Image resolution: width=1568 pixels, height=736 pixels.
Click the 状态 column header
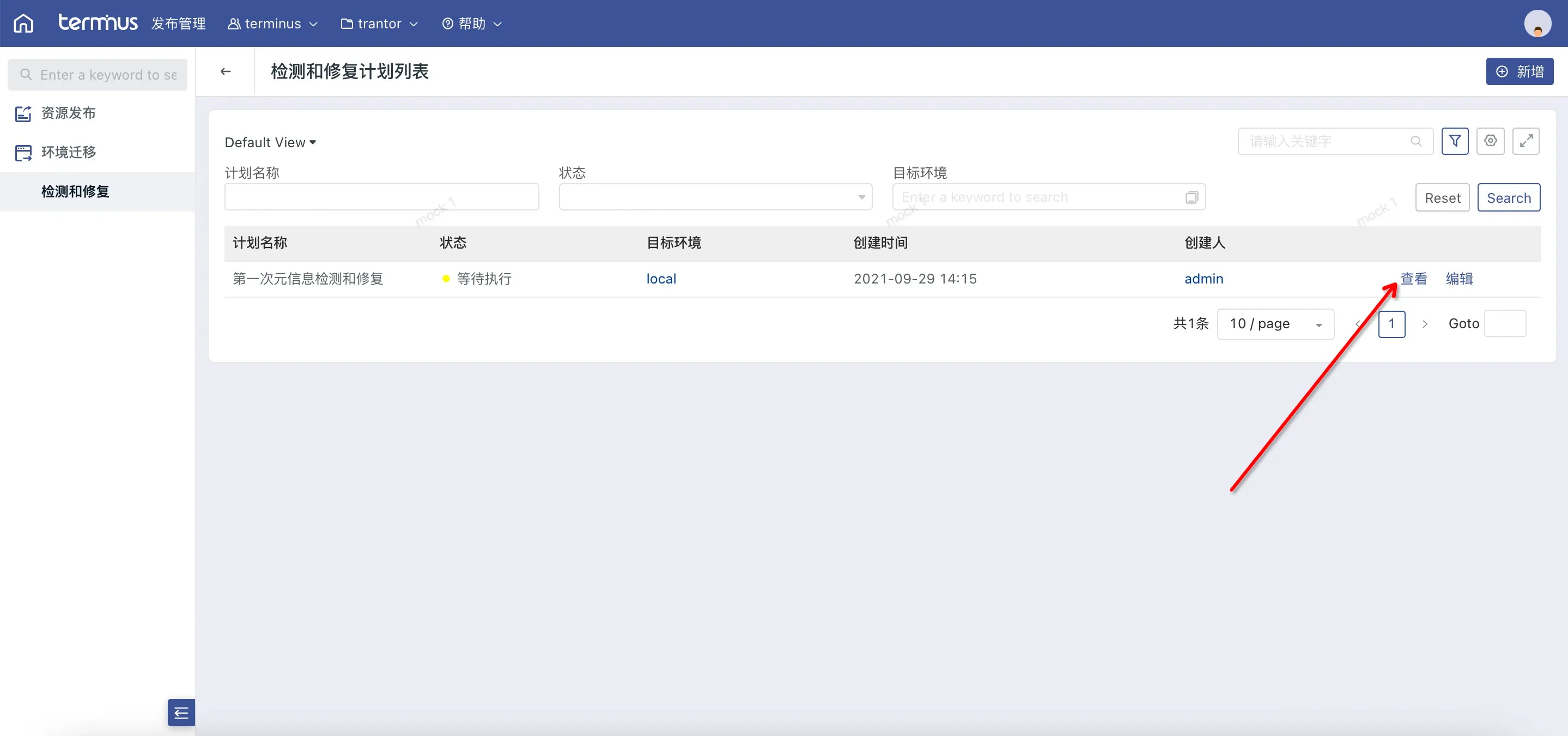point(453,243)
